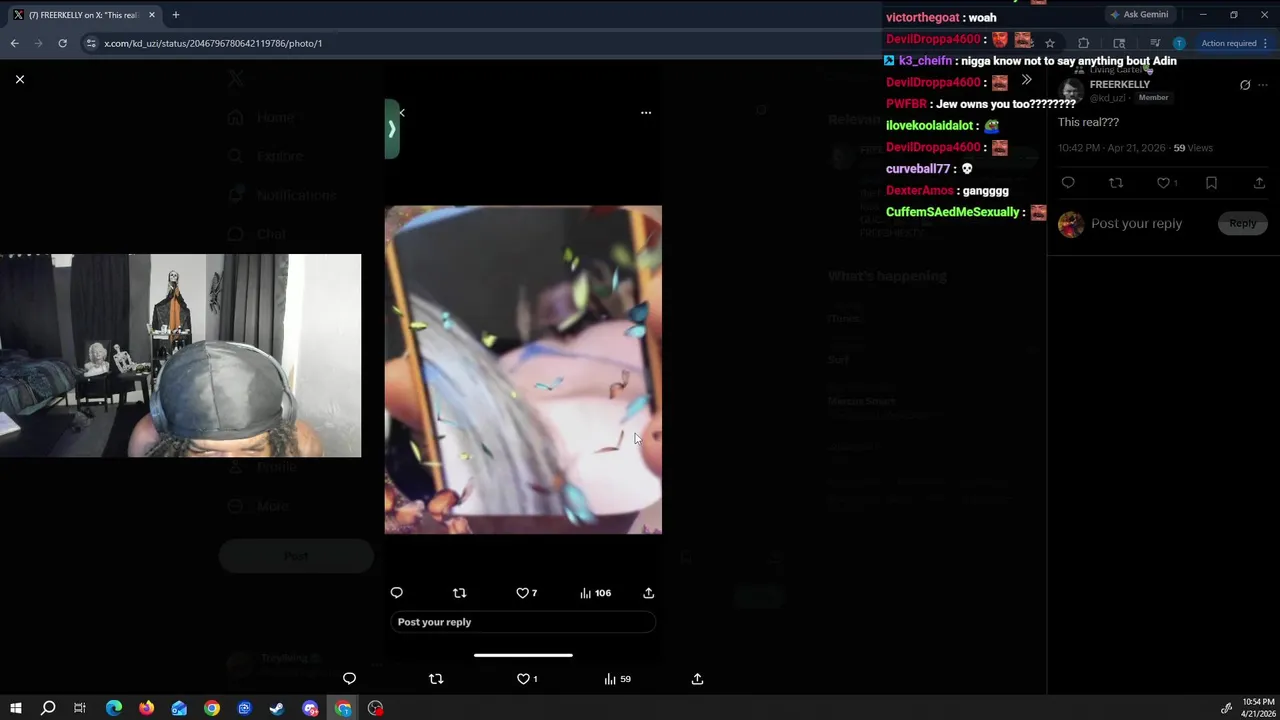
Task: Click reply icon in bottom action bar
Action: pyautogui.click(x=349, y=679)
